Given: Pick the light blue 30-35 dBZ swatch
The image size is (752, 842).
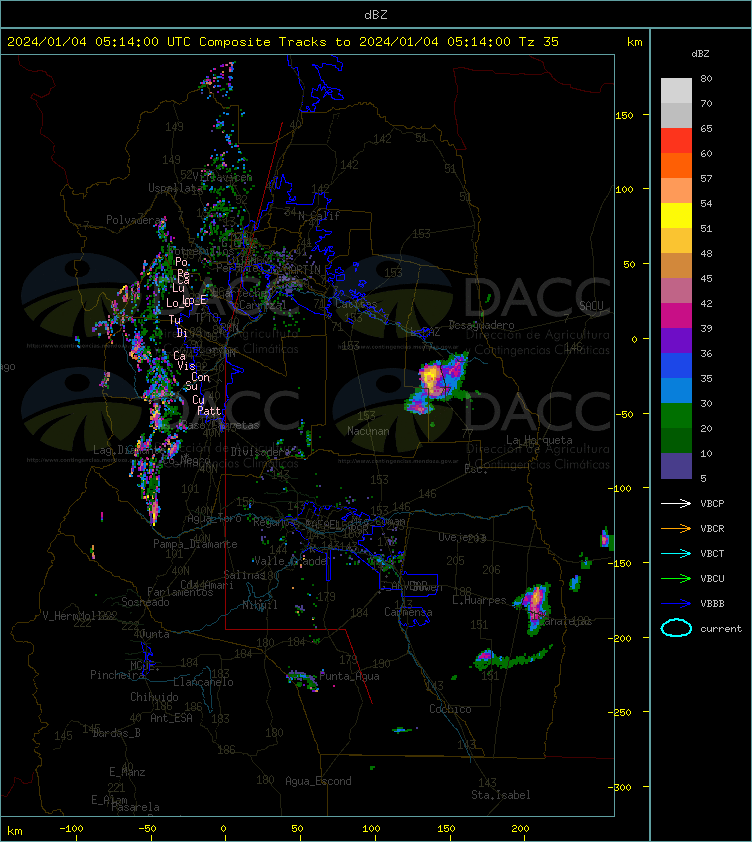Looking at the screenshot, I should coord(676,390).
